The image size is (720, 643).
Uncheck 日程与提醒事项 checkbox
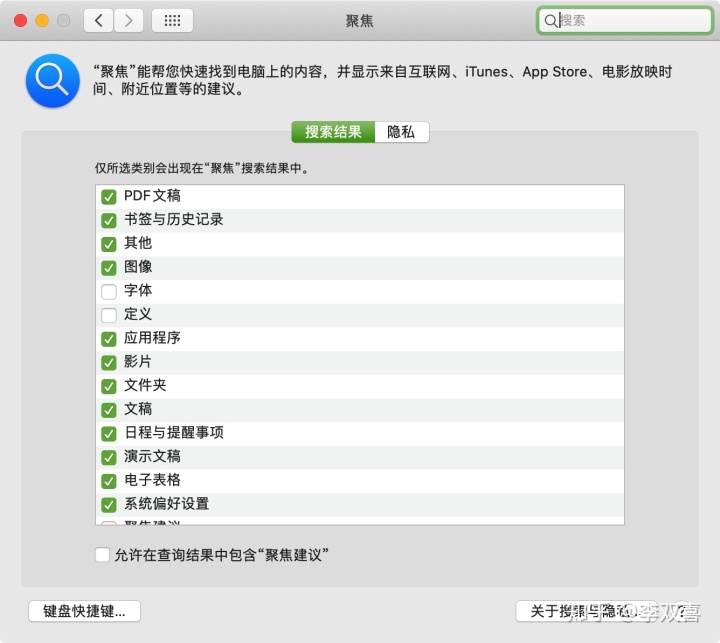coord(109,434)
